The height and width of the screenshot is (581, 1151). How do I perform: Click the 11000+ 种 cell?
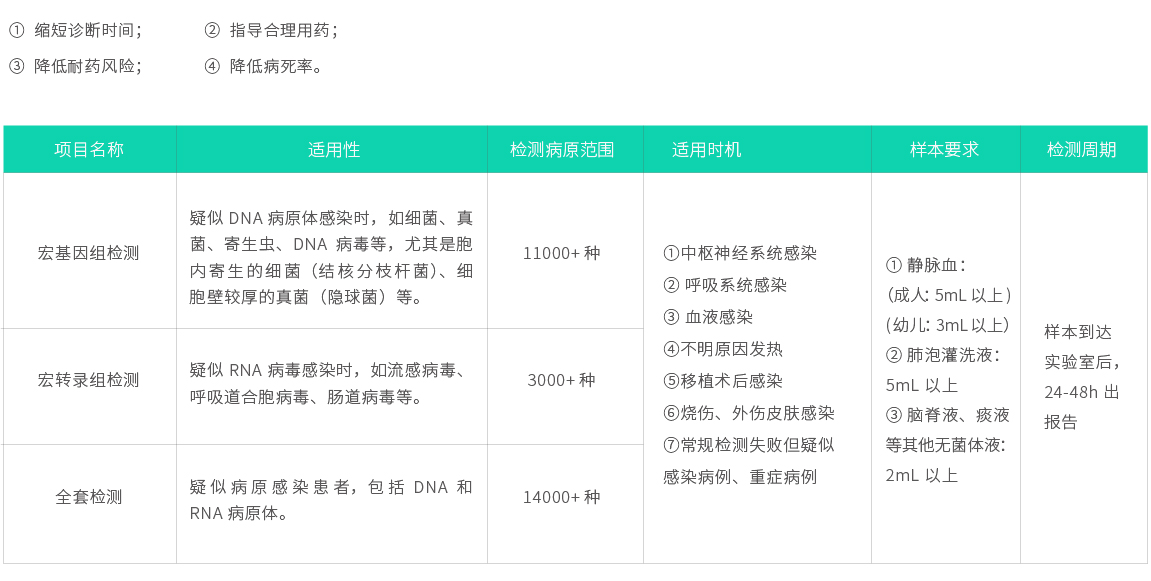pyautogui.click(x=562, y=253)
